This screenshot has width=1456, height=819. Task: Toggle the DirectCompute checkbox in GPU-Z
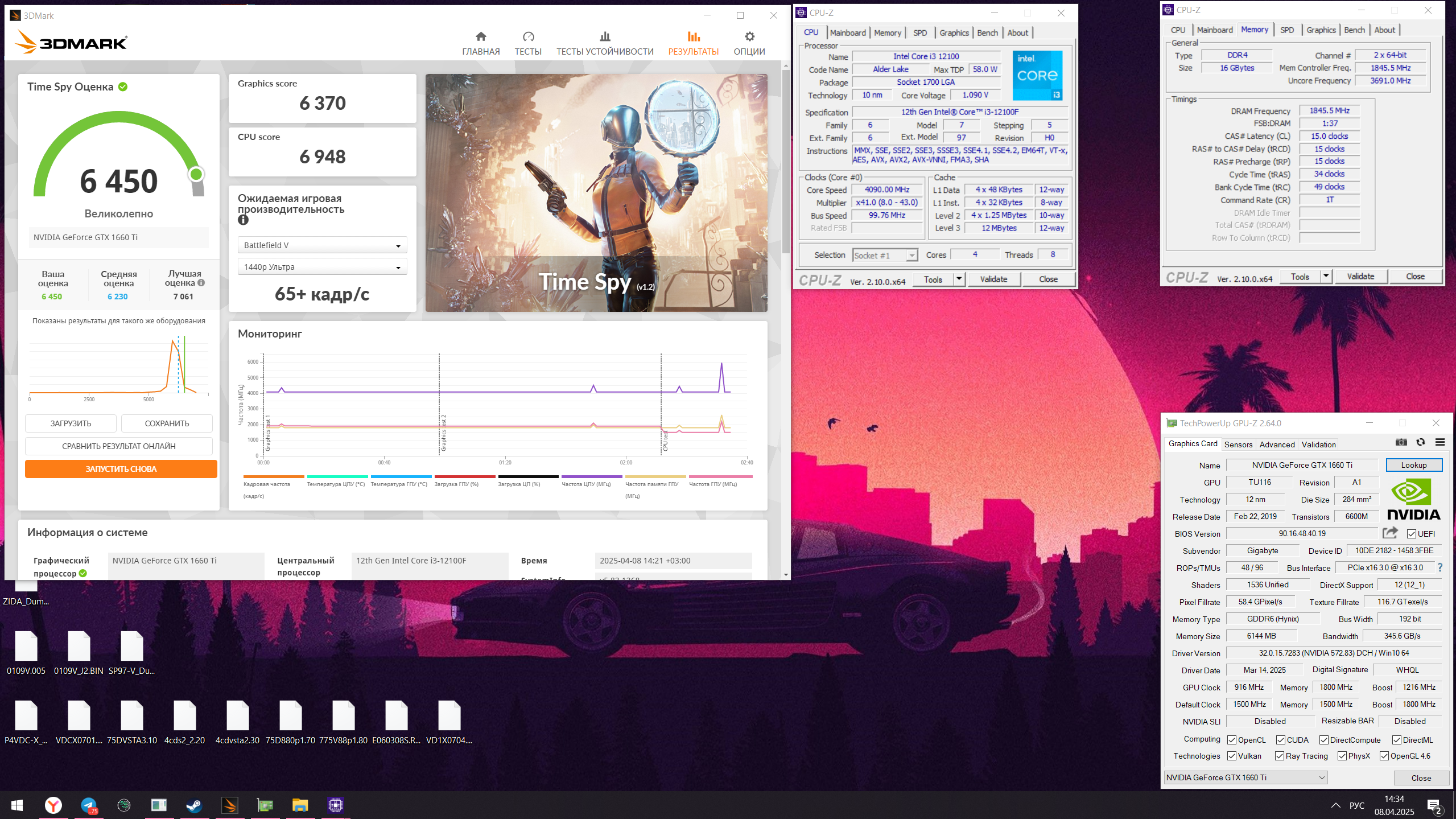coord(1324,740)
